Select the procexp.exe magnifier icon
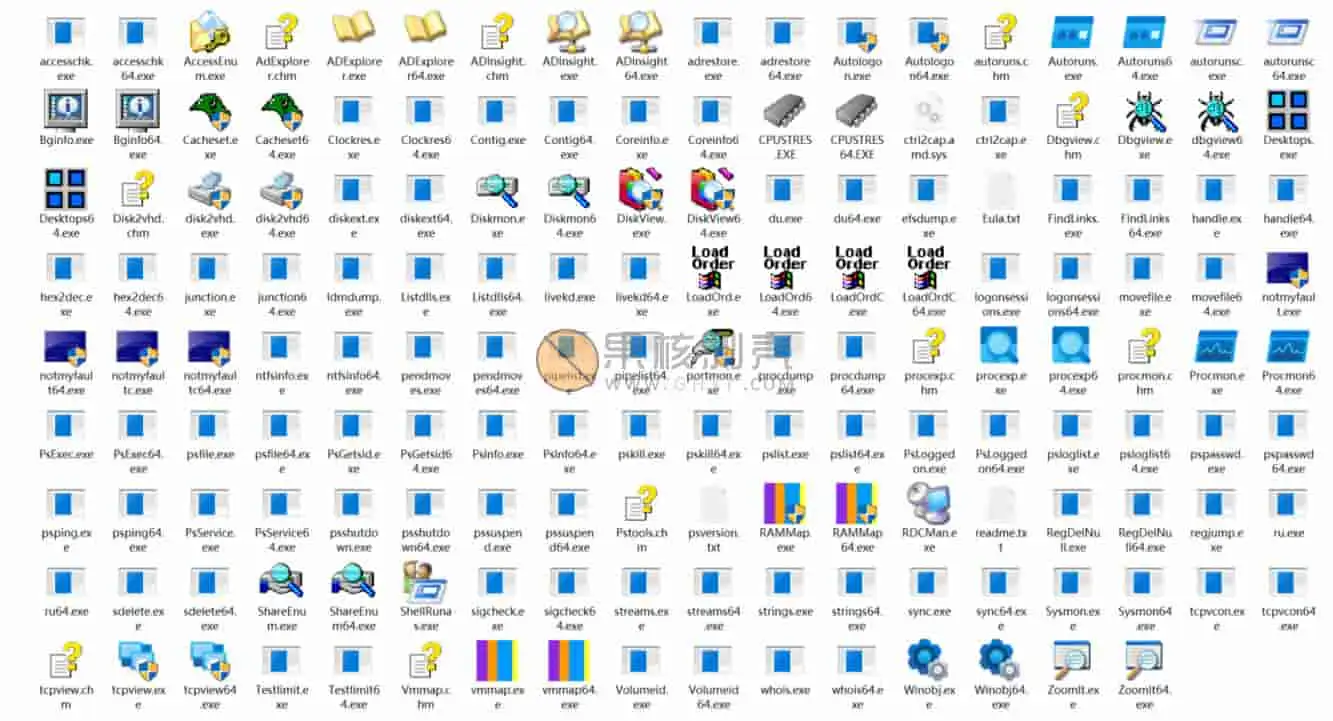The image size is (1333, 721). pos(1000,346)
